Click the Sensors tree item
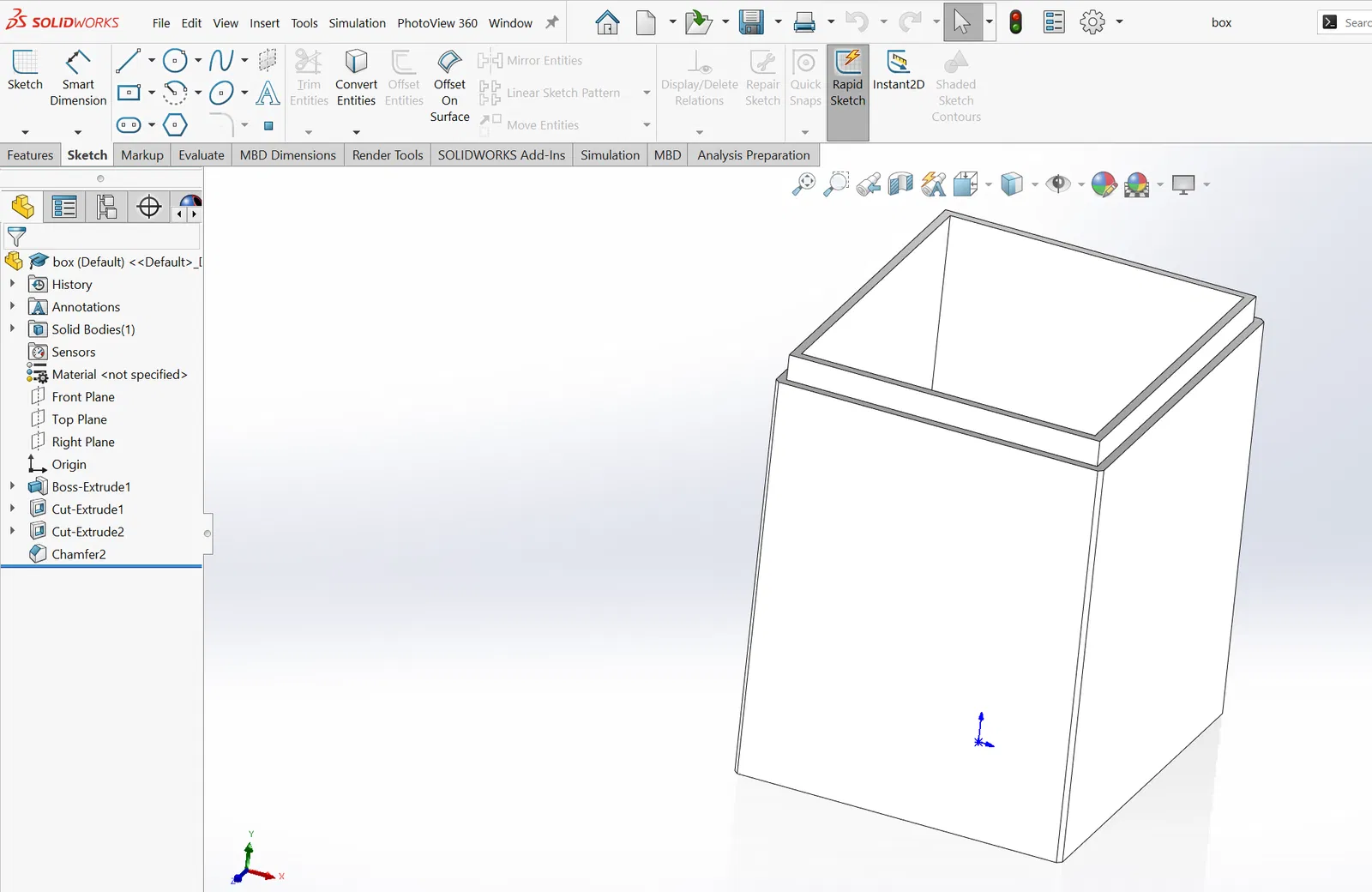This screenshot has height=892, width=1372. tap(74, 352)
